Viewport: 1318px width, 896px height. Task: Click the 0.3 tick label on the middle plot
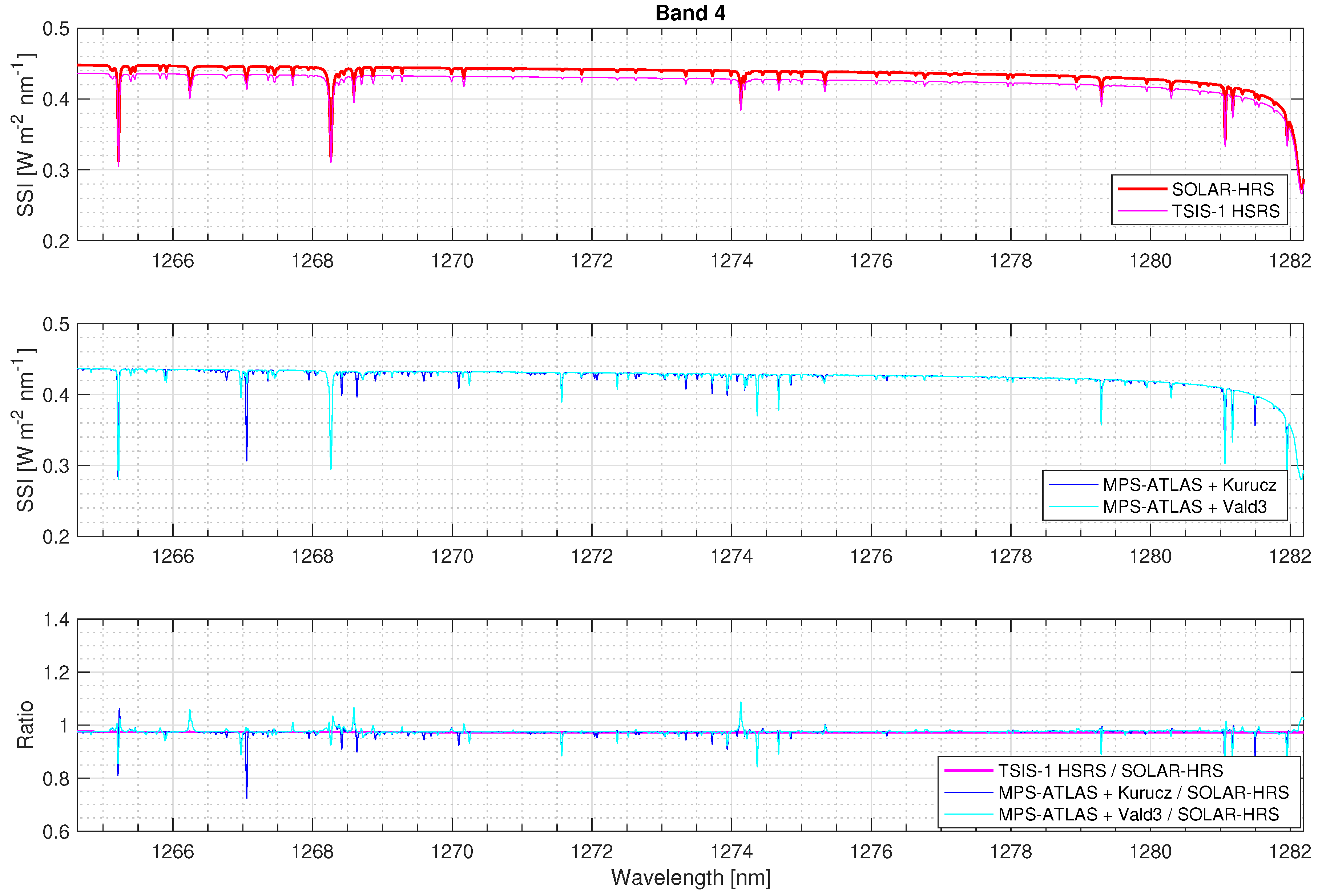pos(56,465)
